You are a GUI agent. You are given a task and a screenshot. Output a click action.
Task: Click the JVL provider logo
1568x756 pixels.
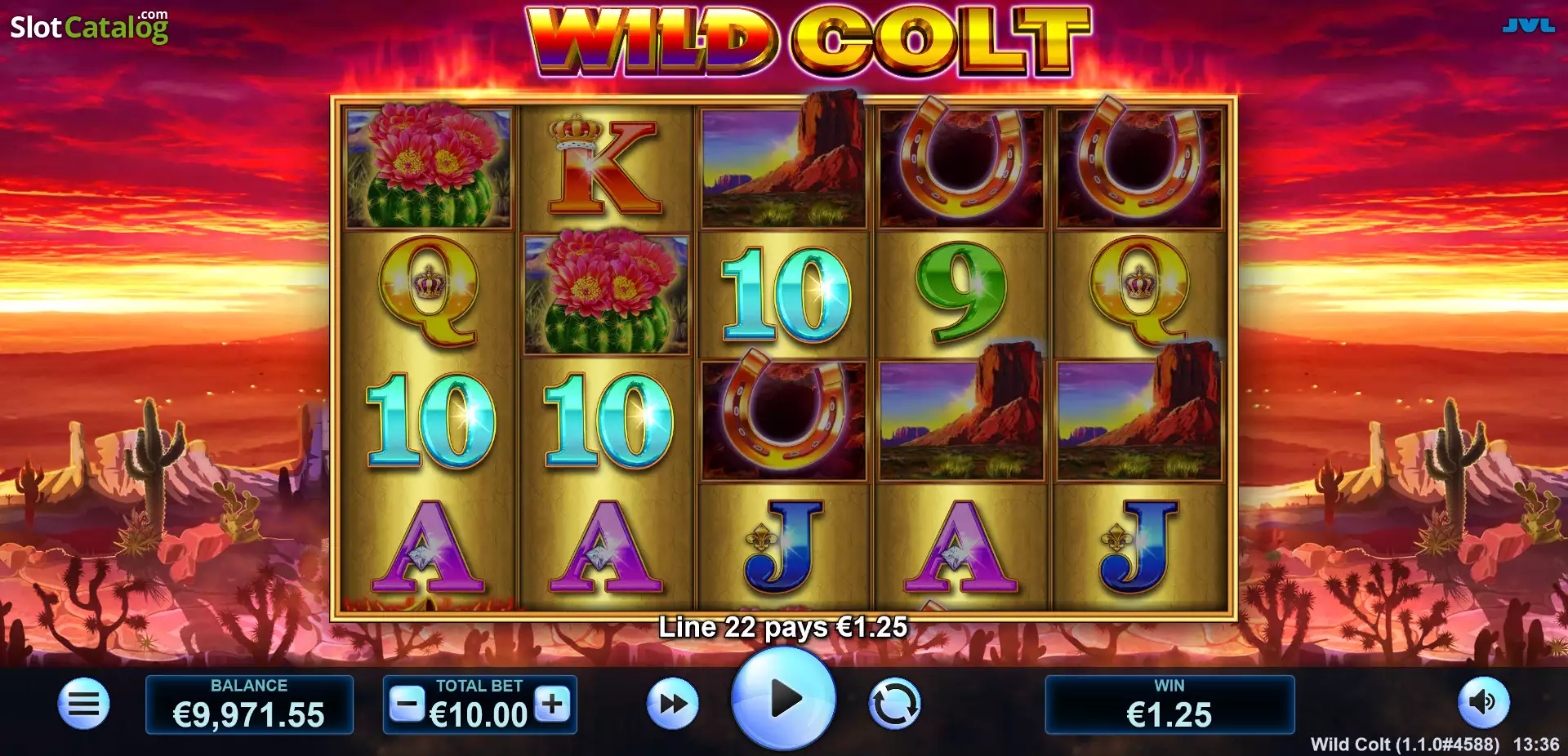(1528, 26)
